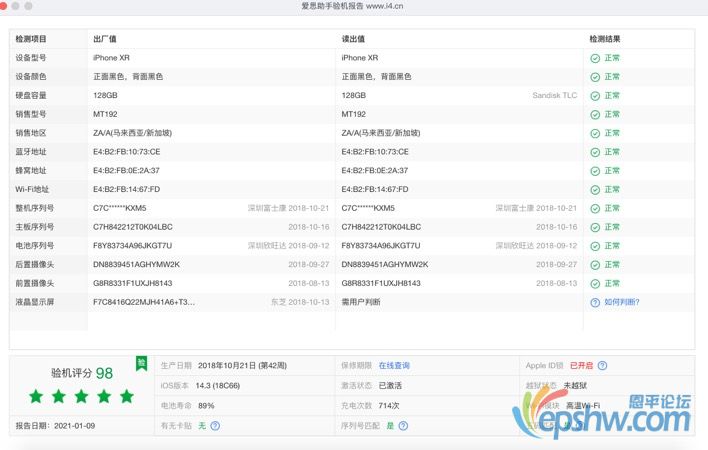This screenshot has height=450, width=708.
Task: Click jailbreak status 未越狱
Action: pyautogui.click(x=575, y=385)
